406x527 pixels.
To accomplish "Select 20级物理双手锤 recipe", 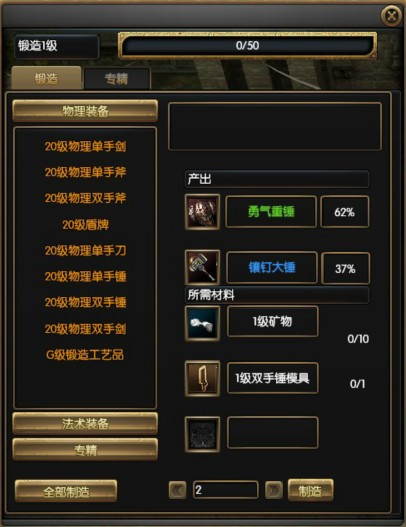I will point(85,302).
